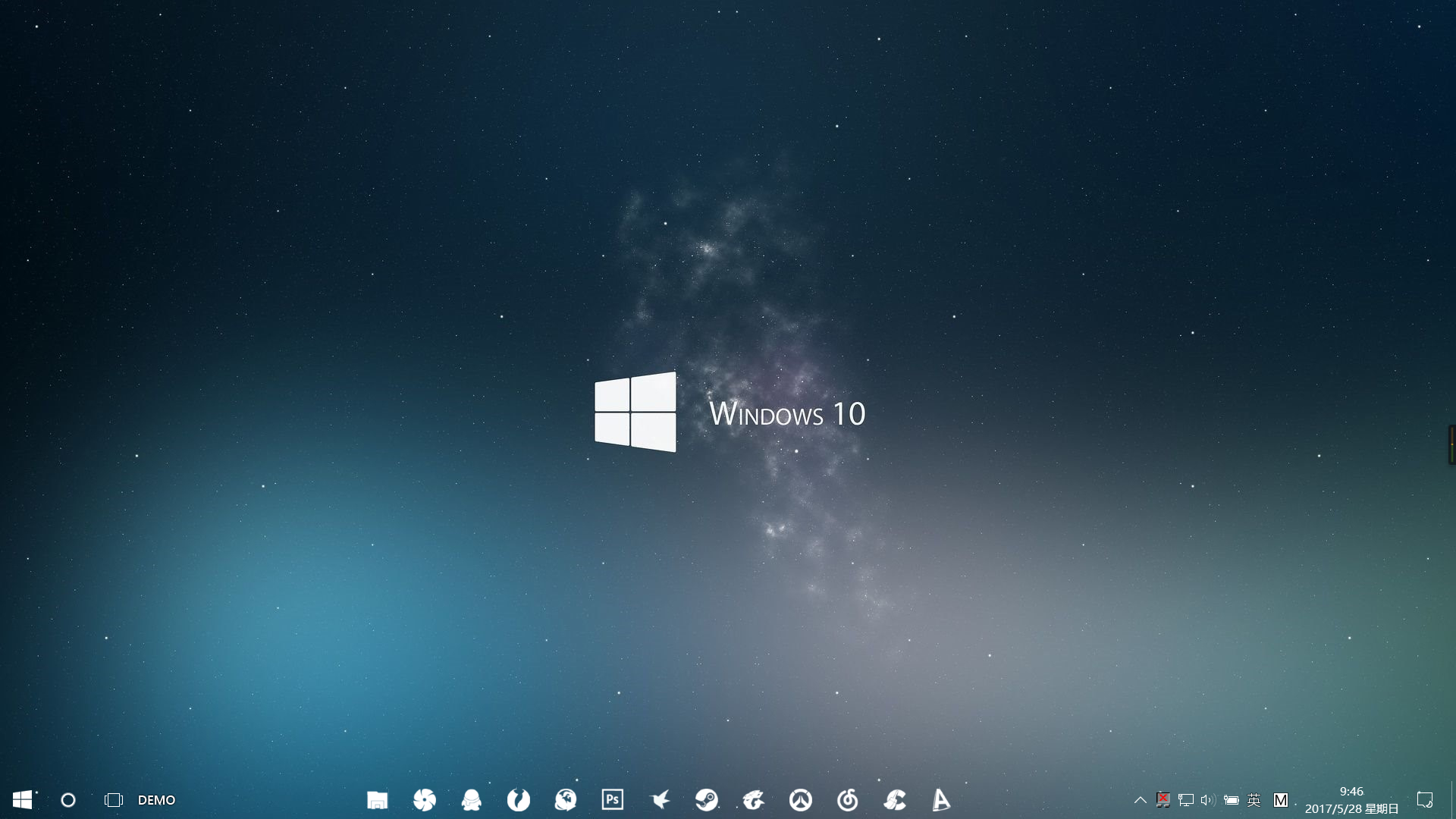Screen dimensions: 1456x819
Task: Toggle the 英 input language indicator
Action: coord(1254,799)
